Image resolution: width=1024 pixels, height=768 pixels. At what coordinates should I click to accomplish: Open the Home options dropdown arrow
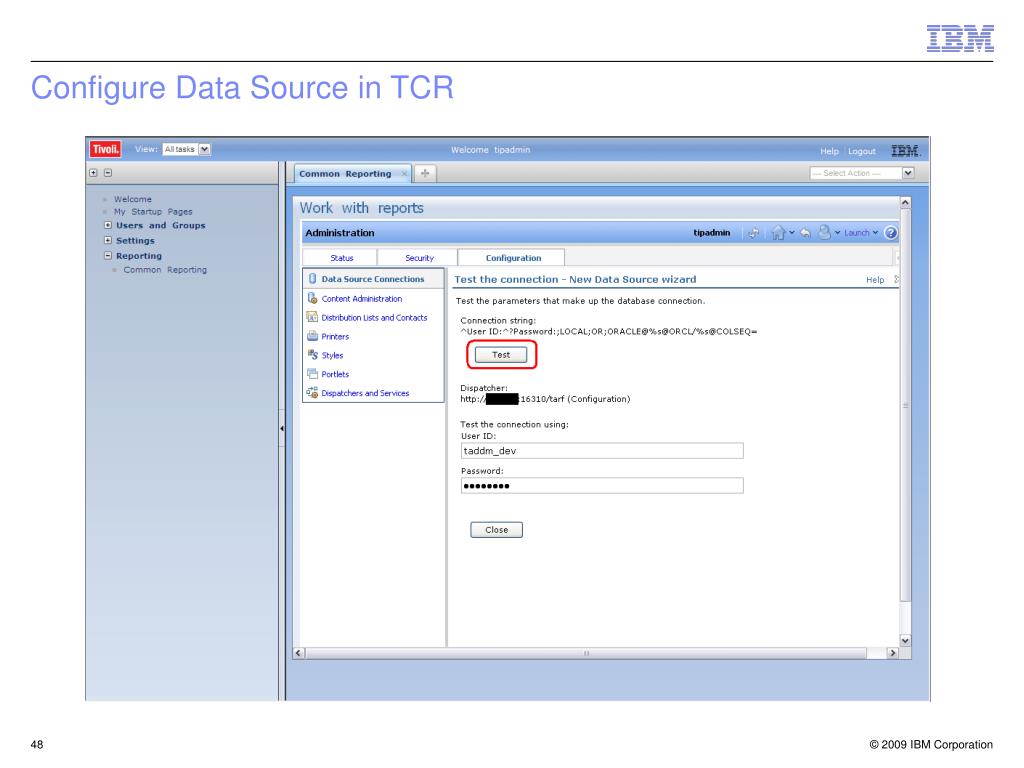[792, 232]
